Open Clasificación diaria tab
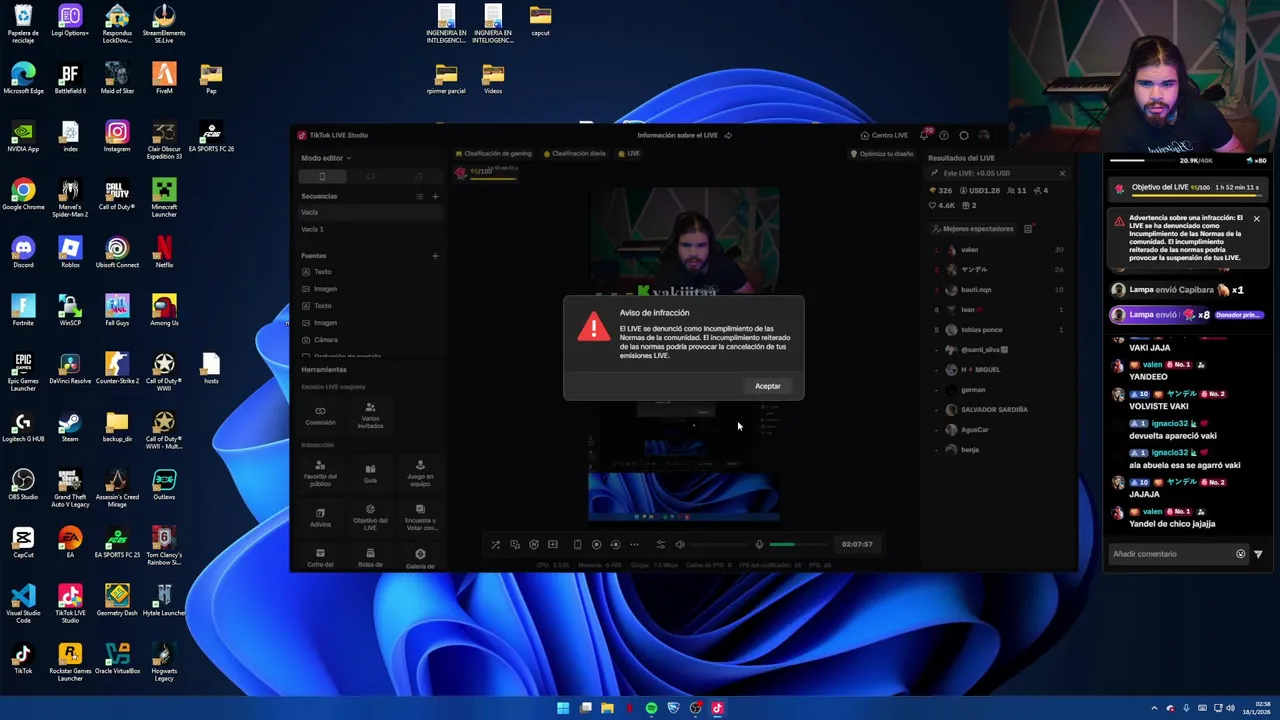 (x=575, y=154)
